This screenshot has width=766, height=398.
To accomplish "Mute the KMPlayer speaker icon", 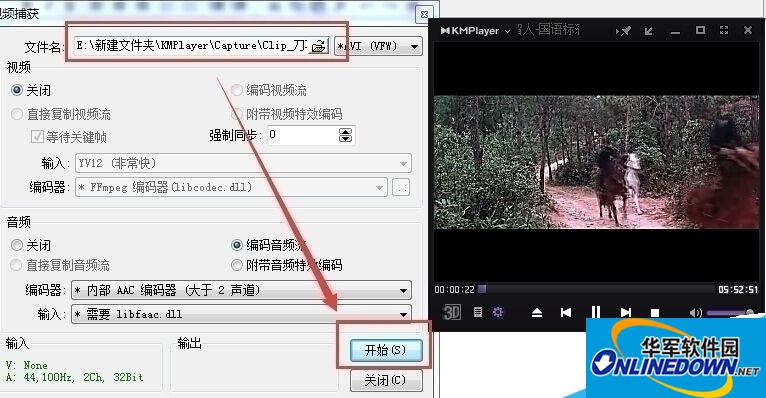I will pos(696,313).
